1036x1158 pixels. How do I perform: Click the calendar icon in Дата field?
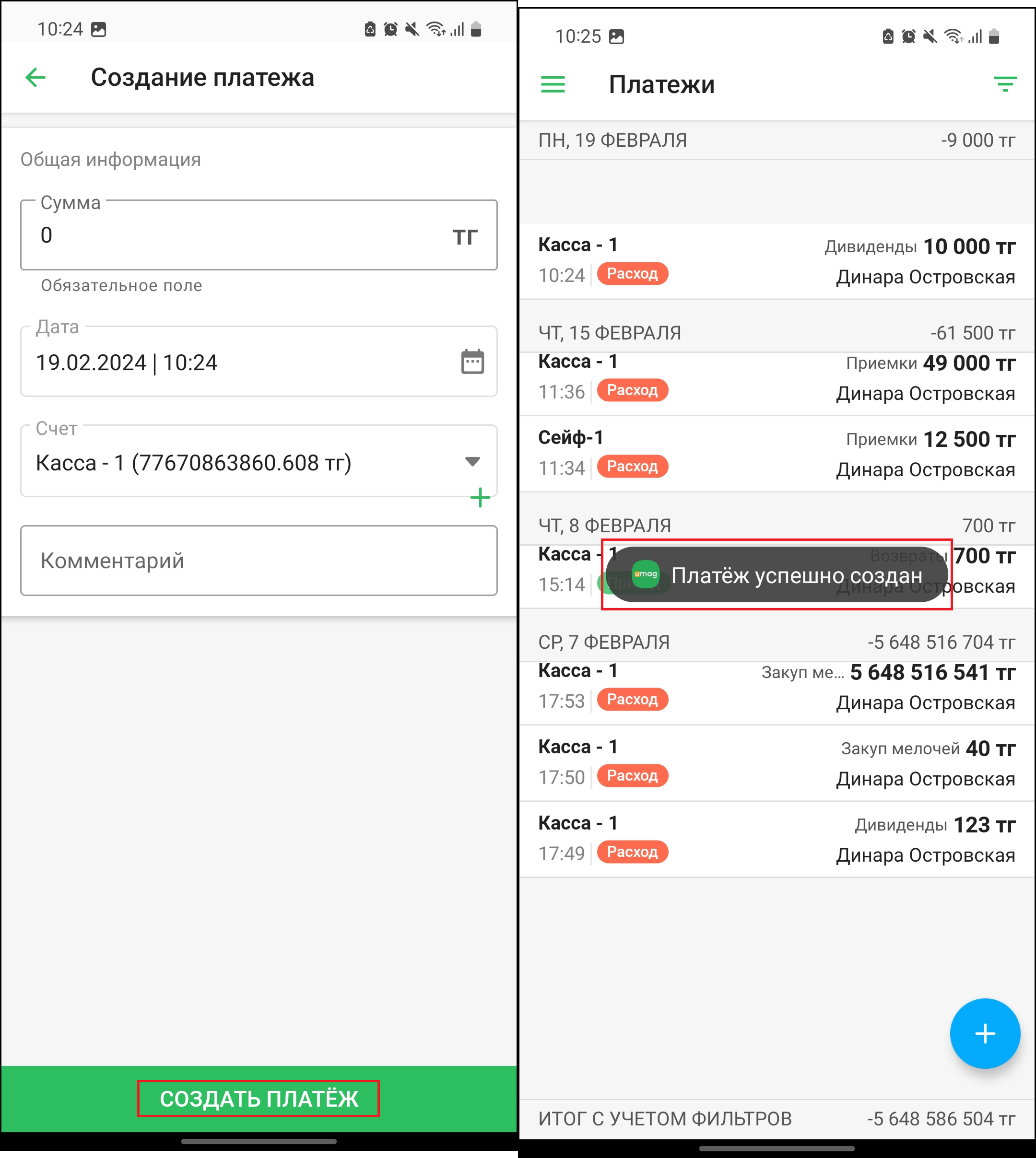(472, 362)
